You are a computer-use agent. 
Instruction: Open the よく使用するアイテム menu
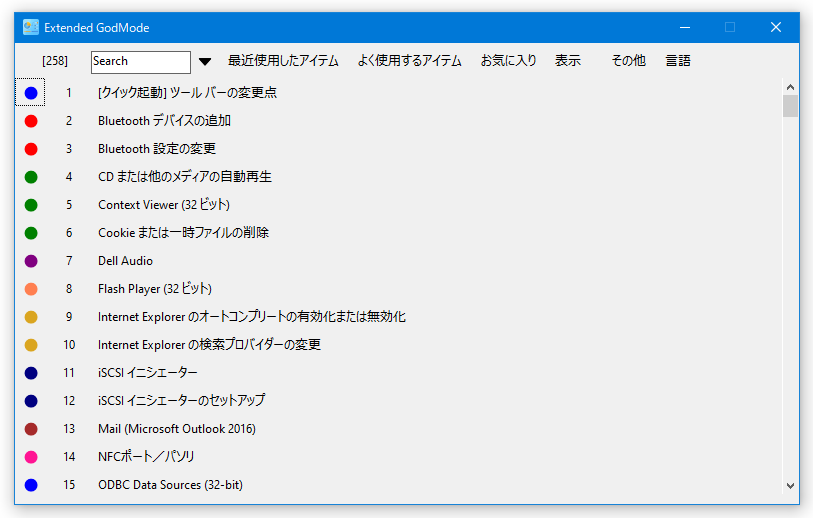[x=409, y=61]
